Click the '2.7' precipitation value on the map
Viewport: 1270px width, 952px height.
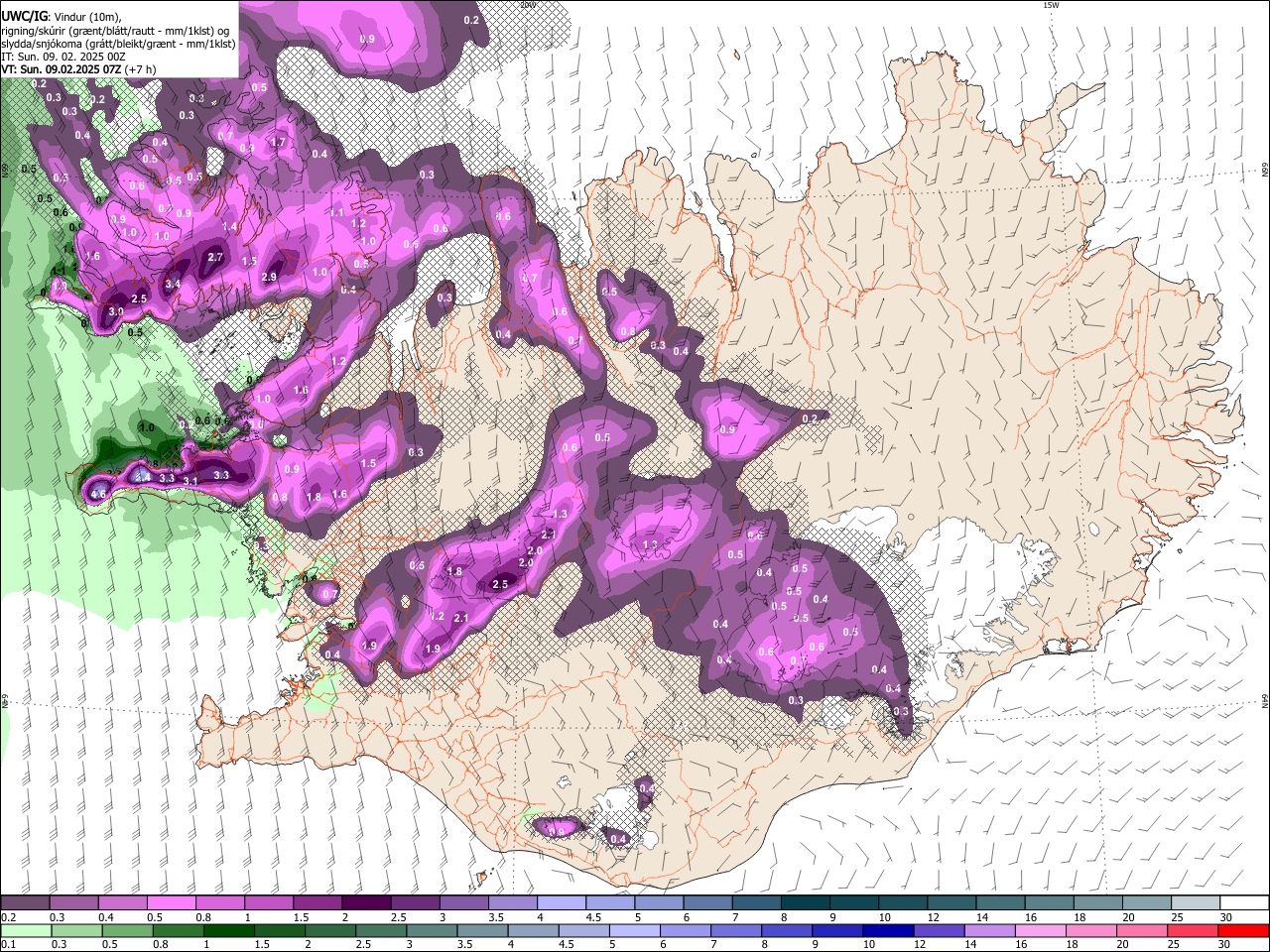coord(215,258)
